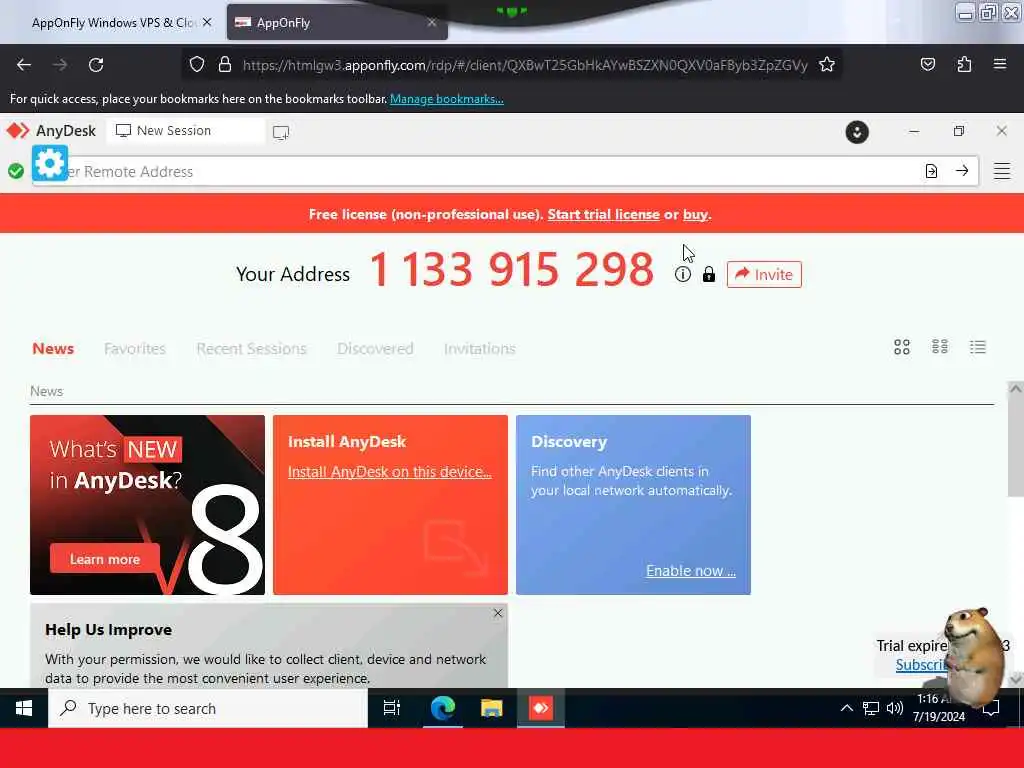The image size is (1024, 768).
Task: Click the volume speaker tray icon
Action: 895,708
